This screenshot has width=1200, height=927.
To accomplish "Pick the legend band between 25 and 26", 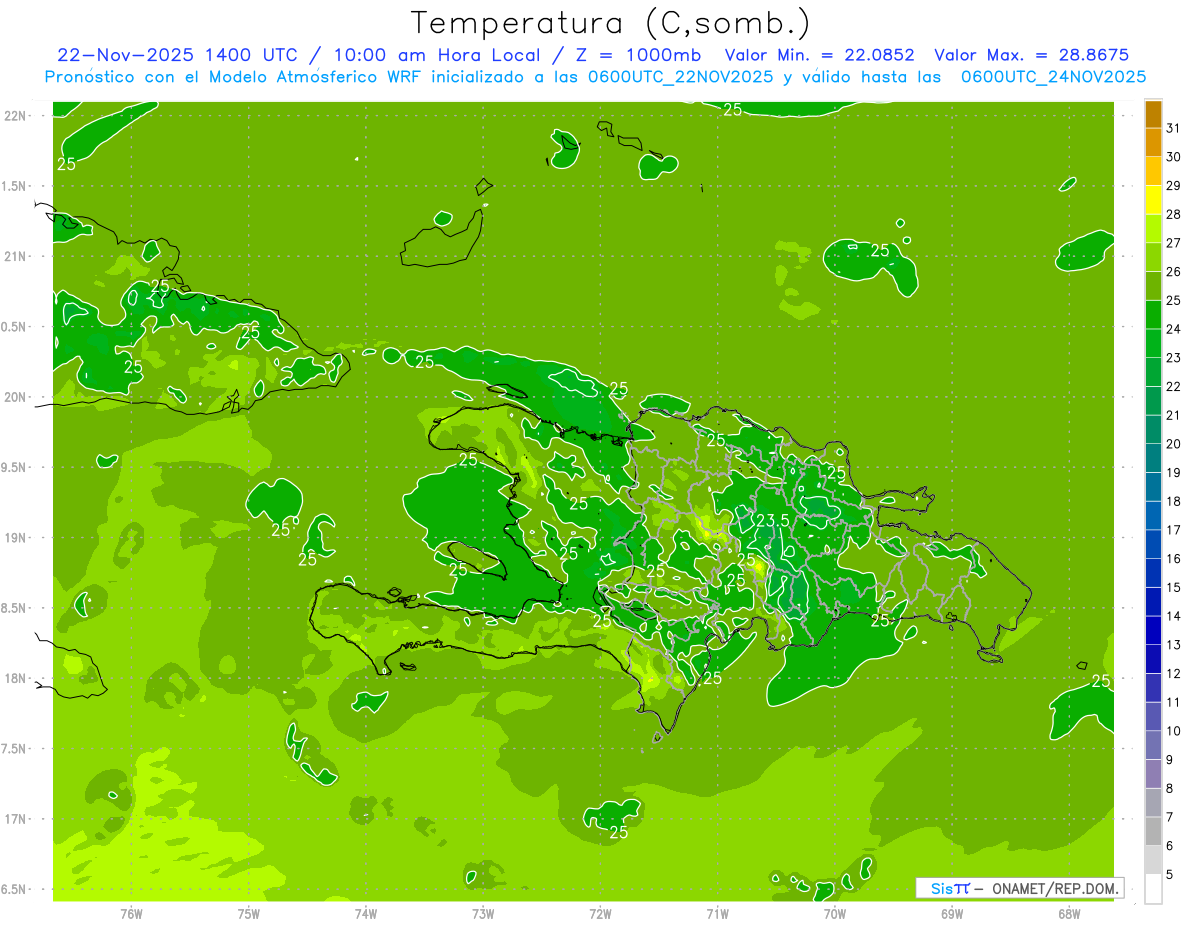I will 1153,287.
